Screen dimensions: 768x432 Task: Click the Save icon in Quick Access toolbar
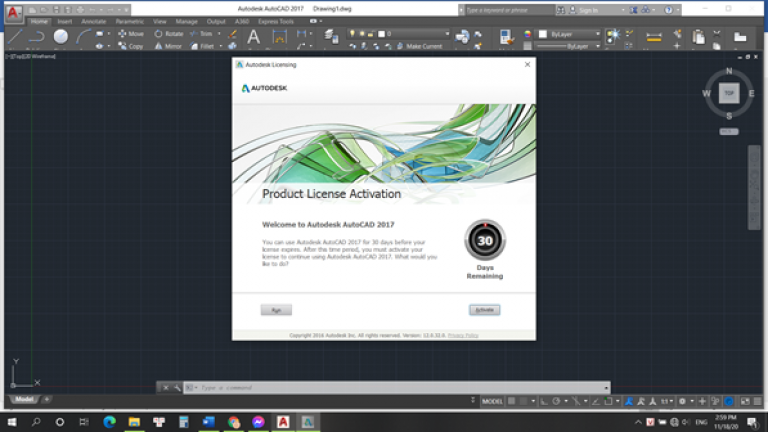(x=56, y=9)
